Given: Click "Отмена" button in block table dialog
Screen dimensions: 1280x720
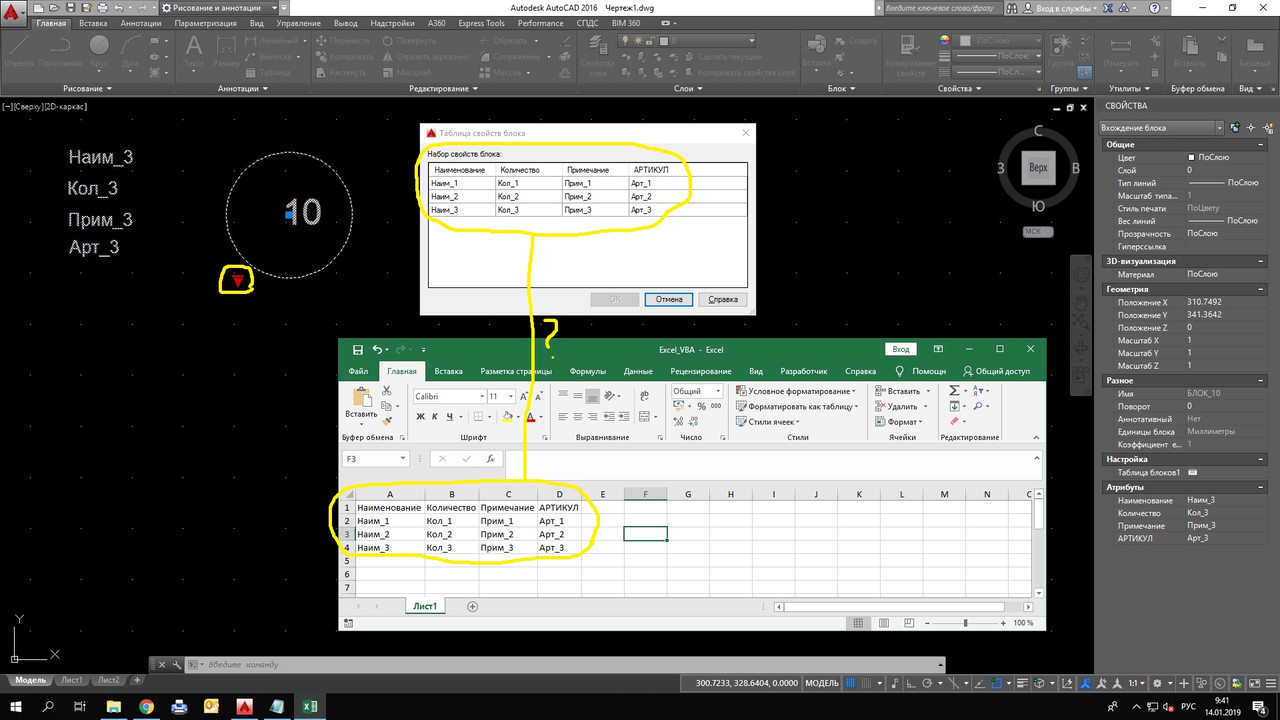Looking at the screenshot, I should (x=669, y=299).
